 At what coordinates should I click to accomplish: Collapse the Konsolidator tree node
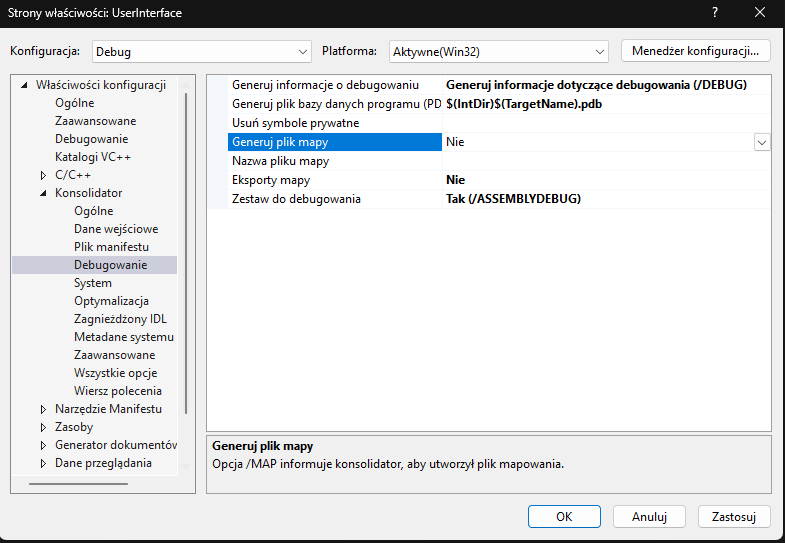tap(43, 193)
